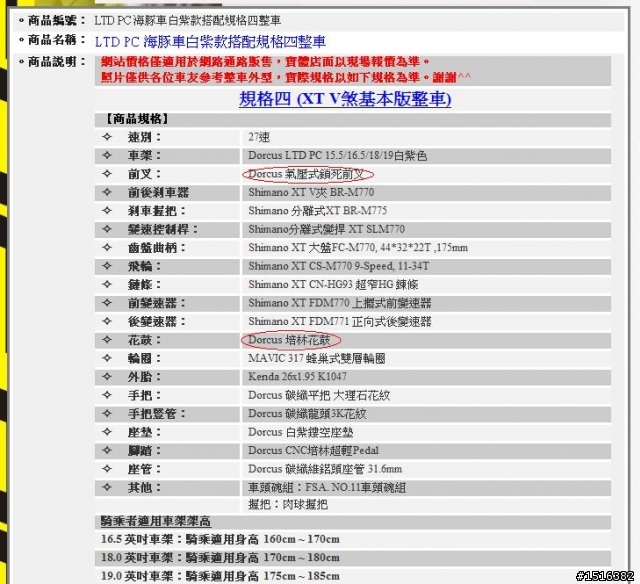Select Dorcus CNC培林超輕Pedal value

(x=313, y=451)
